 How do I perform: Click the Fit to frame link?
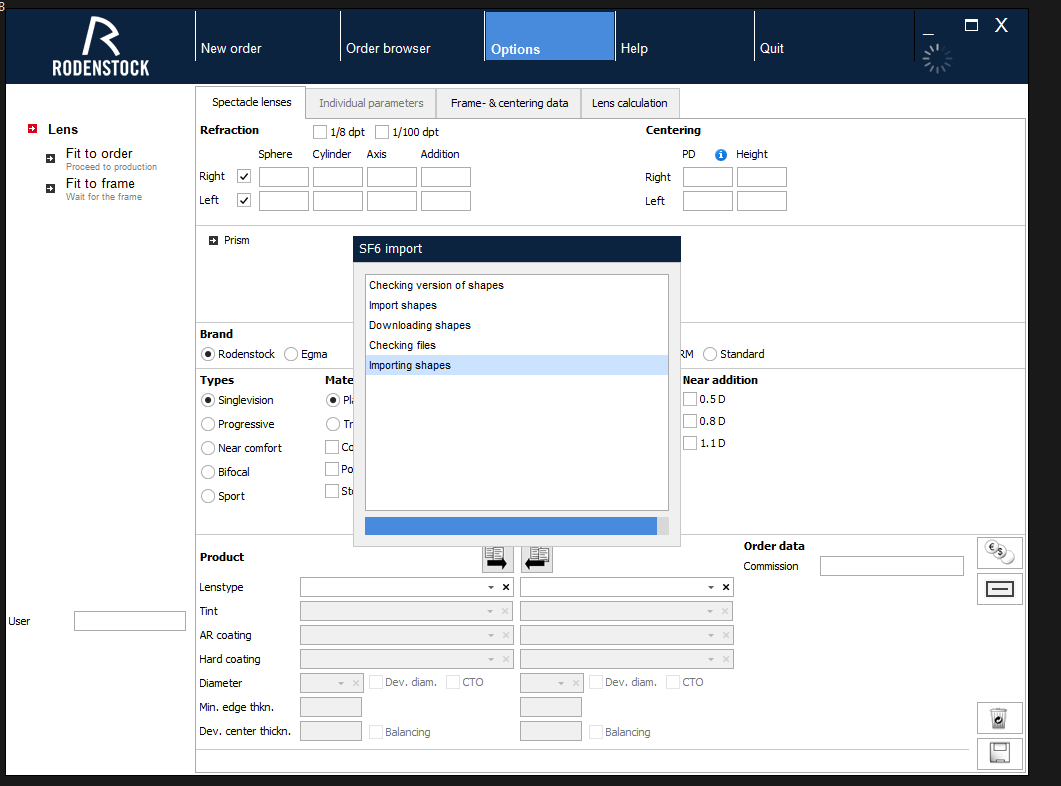coord(100,183)
